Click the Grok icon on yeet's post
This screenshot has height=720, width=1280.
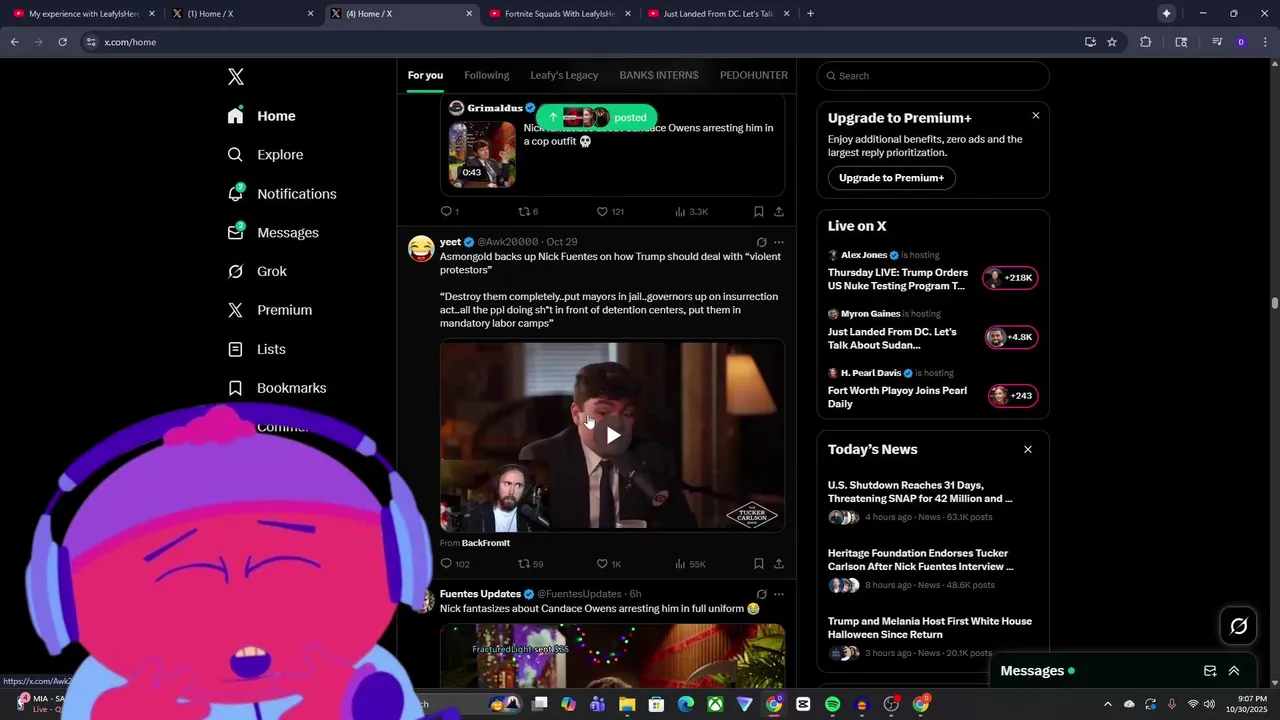(761, 242)
